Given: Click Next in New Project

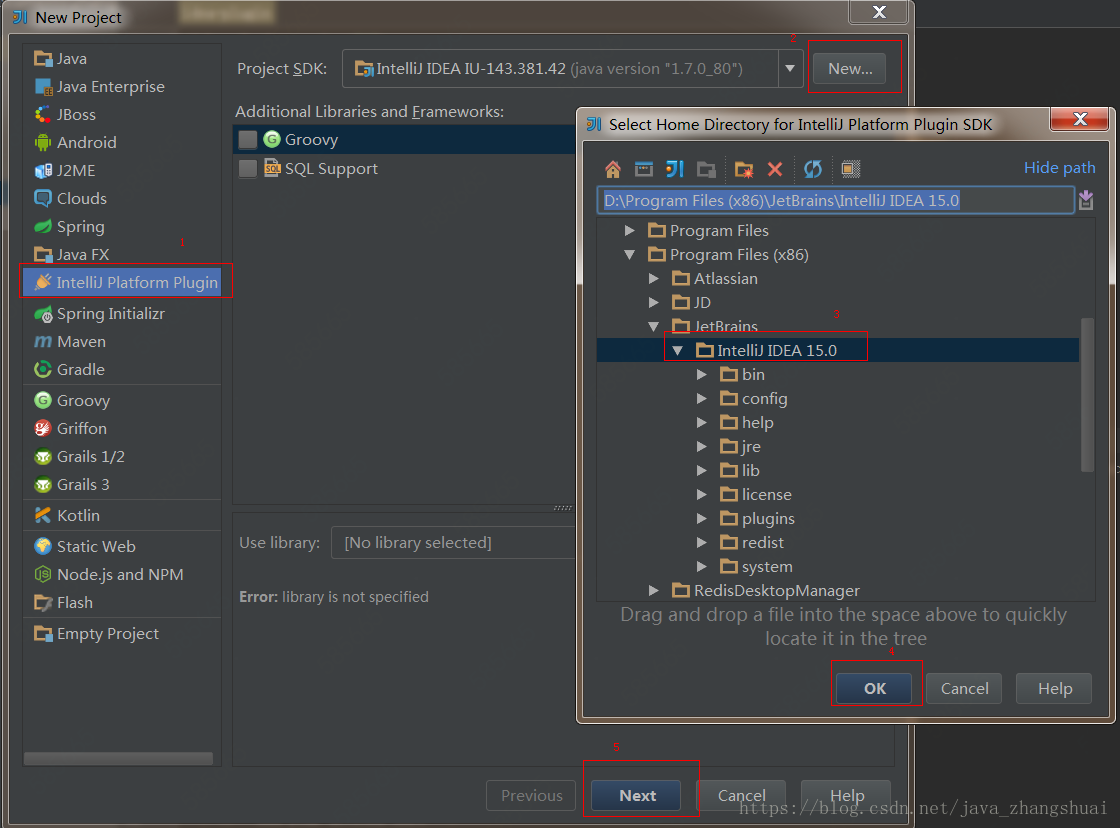Looking at the screenshot, I should point(637,796).
